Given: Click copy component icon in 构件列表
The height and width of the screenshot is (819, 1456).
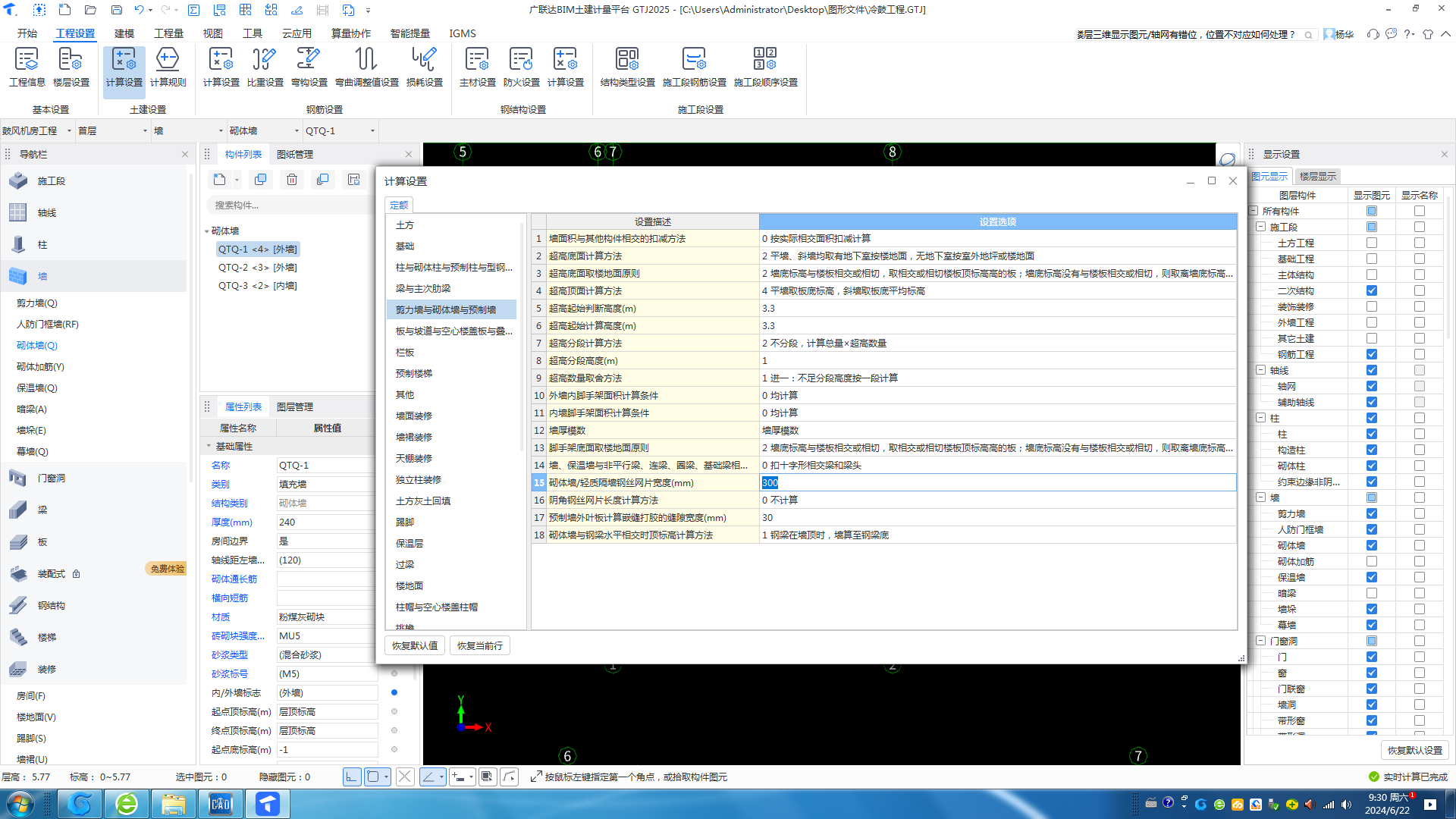Looking at the screenshot, I should click(x=260, y=180).
